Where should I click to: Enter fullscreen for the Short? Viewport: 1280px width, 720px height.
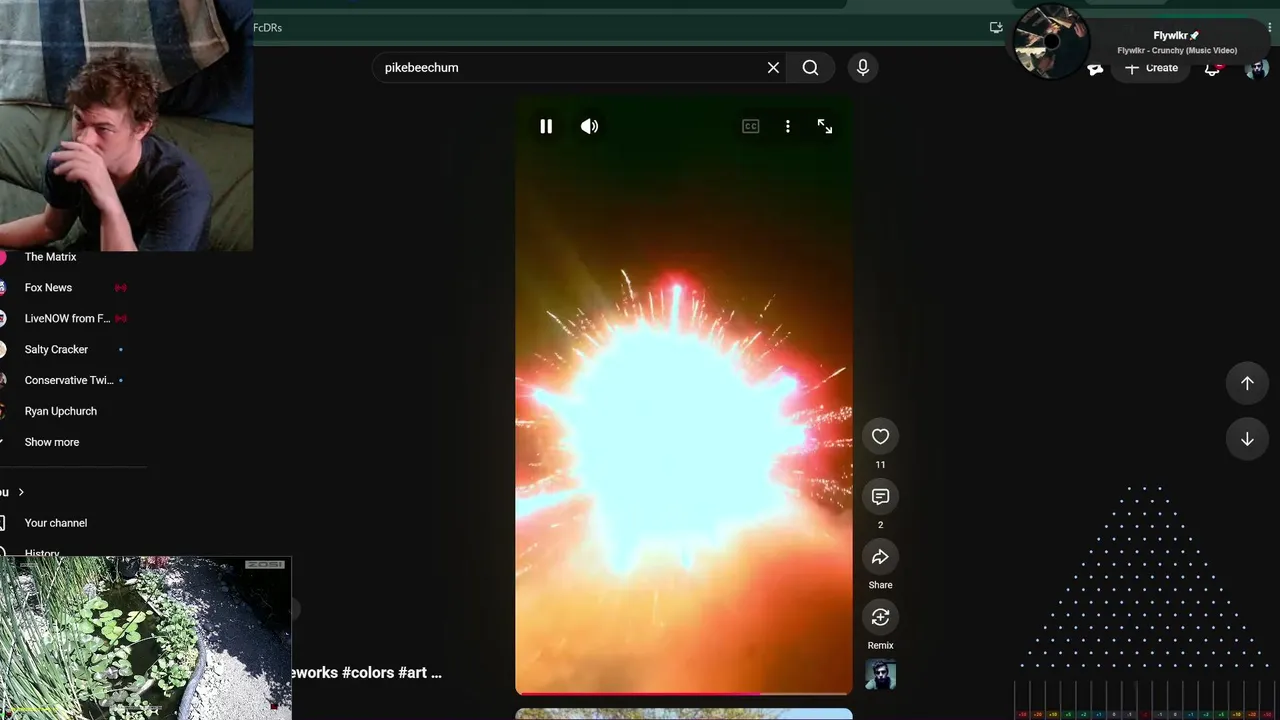[x=825, y=126]
